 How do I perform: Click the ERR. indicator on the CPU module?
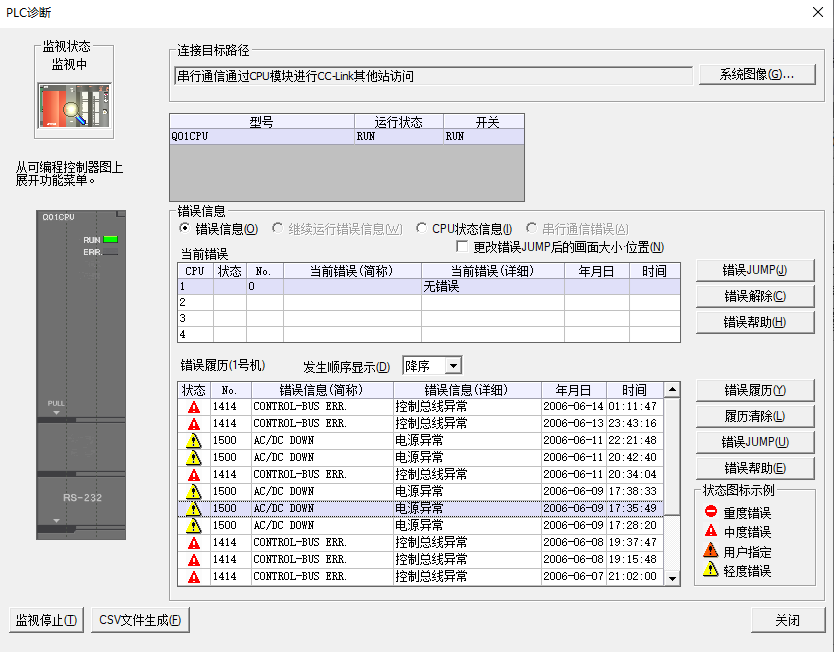(110, 252)
